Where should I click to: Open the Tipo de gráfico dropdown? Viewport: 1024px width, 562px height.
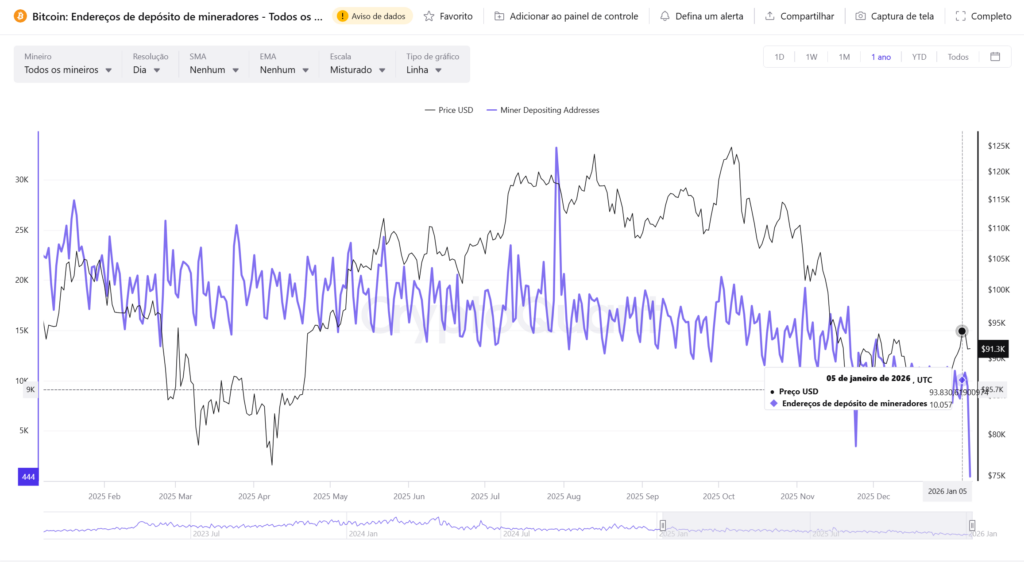click(432, 70)
